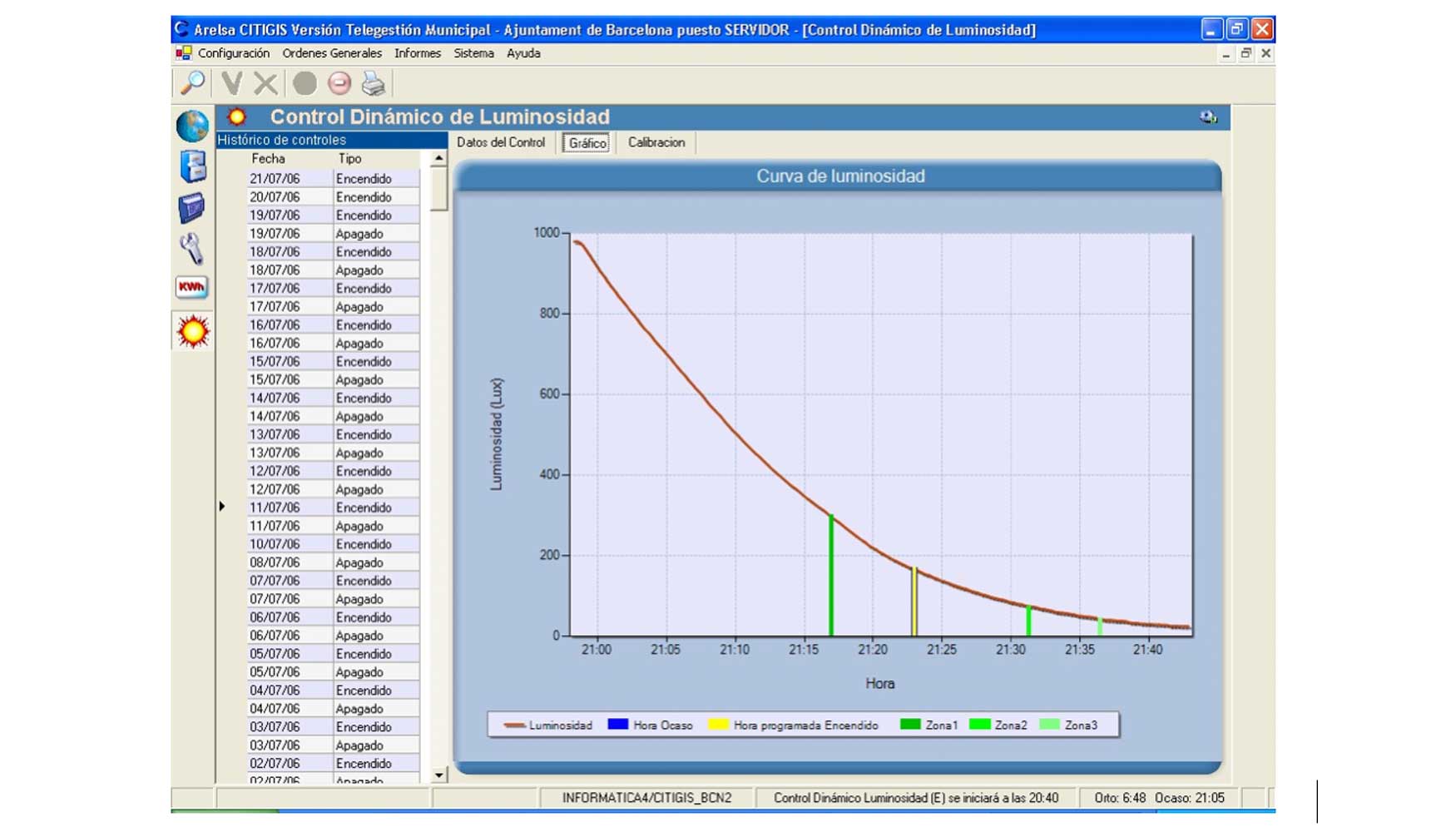Click the history list scroll down arrow
Image resolution: width=1456 pixels, height=832 pixels.
pos(438,775)
